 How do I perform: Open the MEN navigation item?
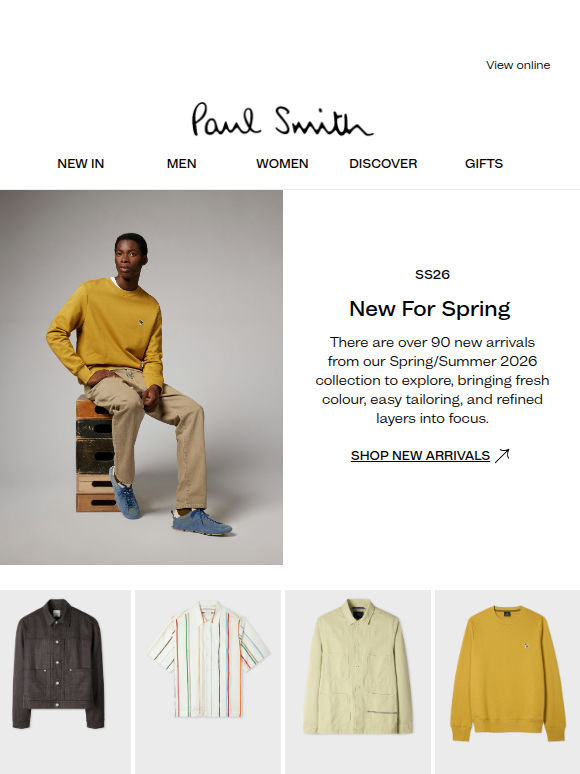[x=182, y=163]
